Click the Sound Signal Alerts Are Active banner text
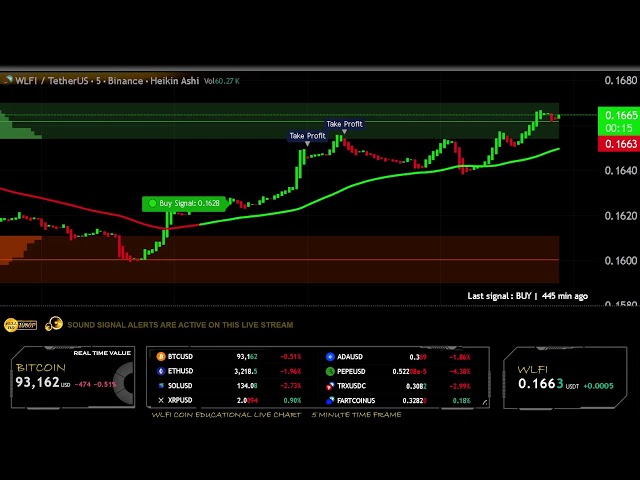Screen dimensions: 640x480 coord(180,325)
